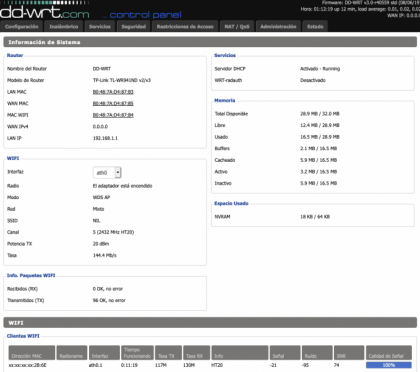The height and width of the screenshot is (372, 420).
Task: Click the router model TP-Link TL-WR941ND v2/v3
Action: coord(122,80)
